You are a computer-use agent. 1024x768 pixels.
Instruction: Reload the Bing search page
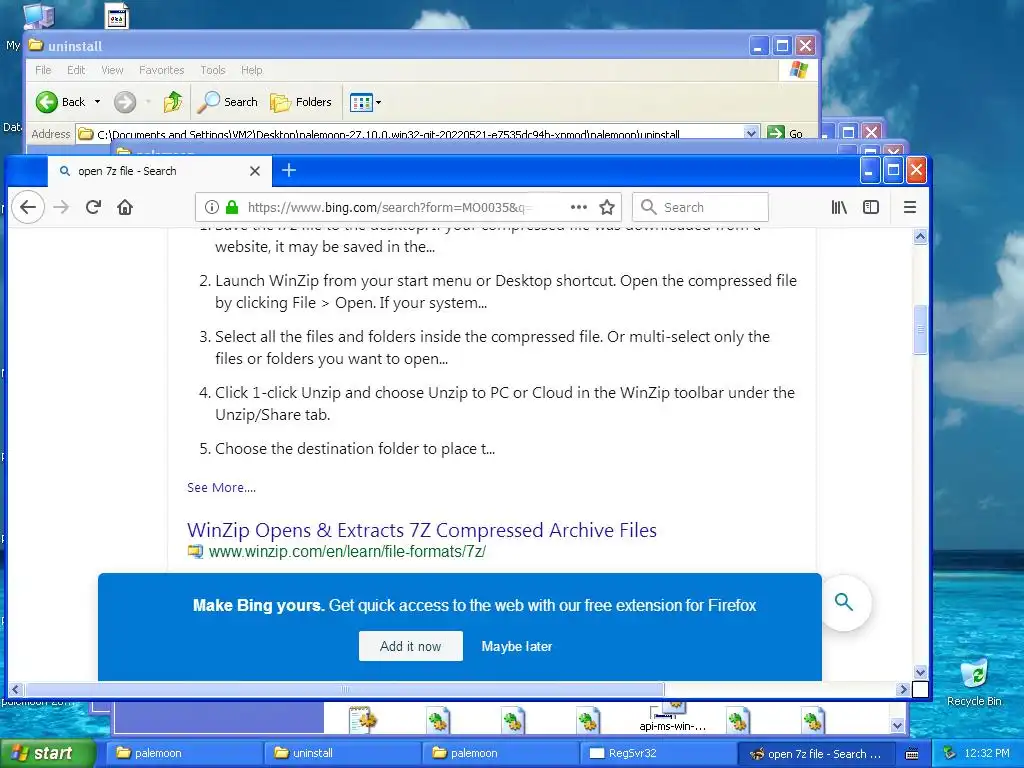tap(93, 208)
